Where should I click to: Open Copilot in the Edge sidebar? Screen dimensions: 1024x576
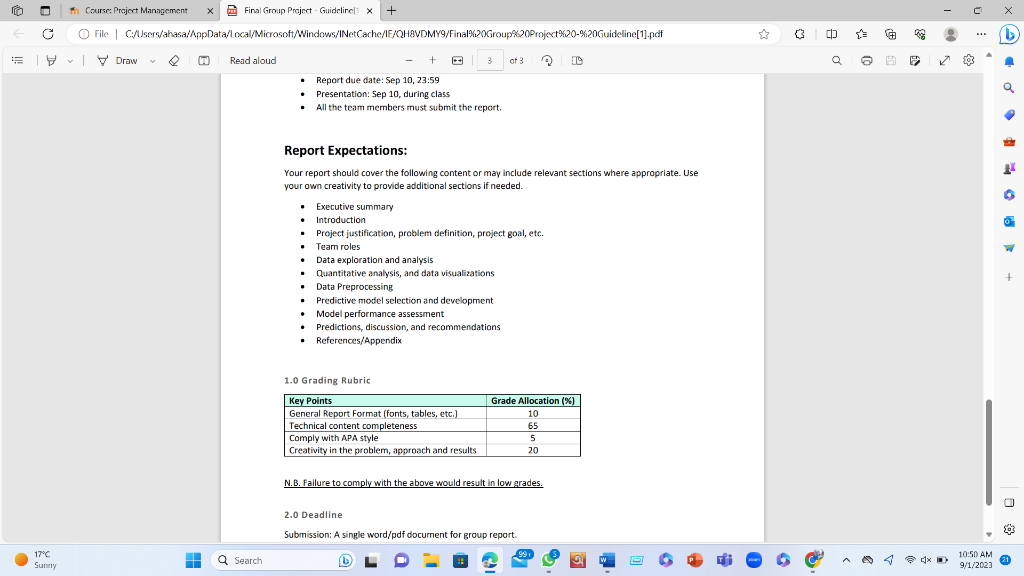coord(1009,33)
